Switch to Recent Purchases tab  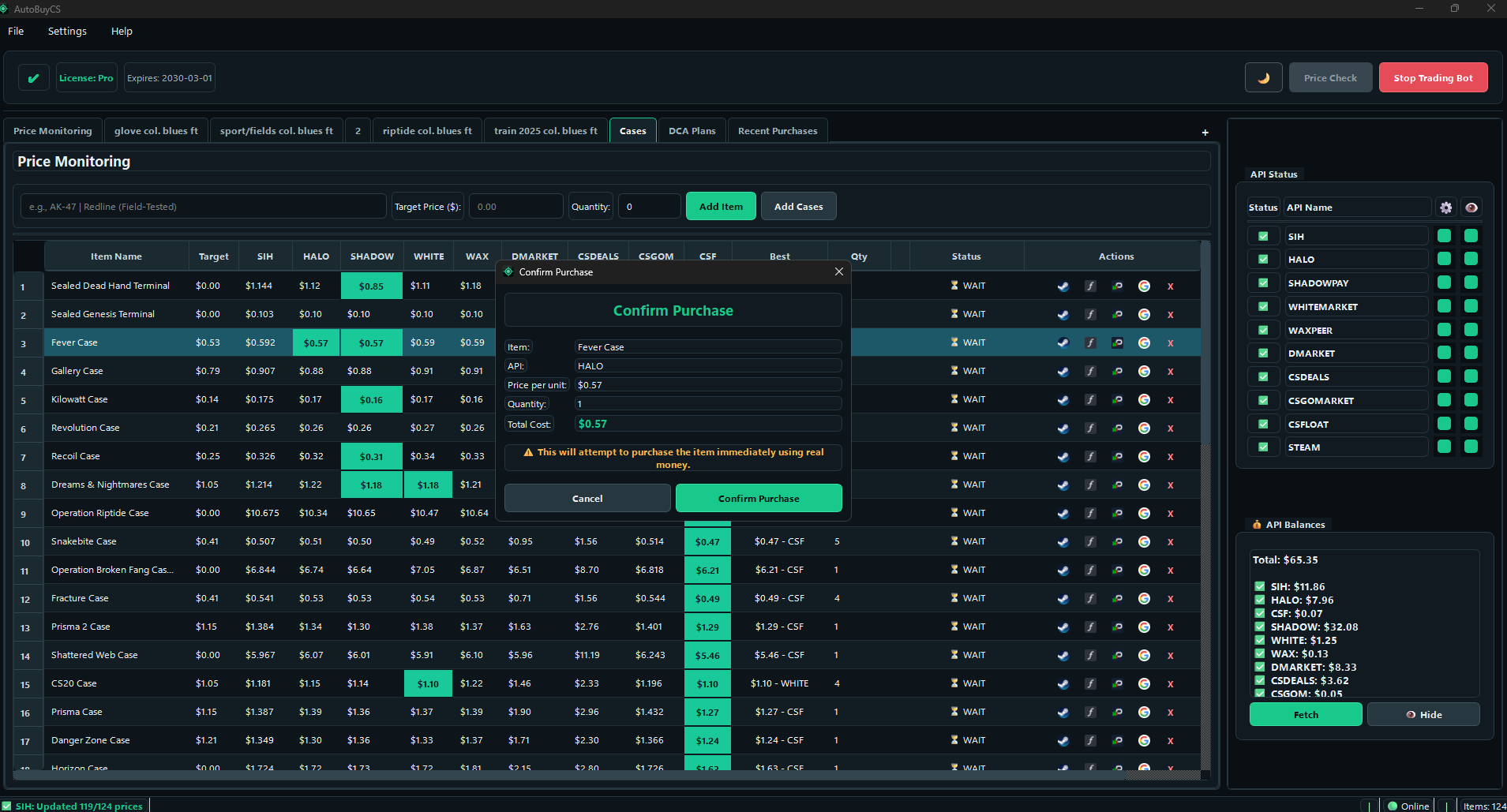778,131
